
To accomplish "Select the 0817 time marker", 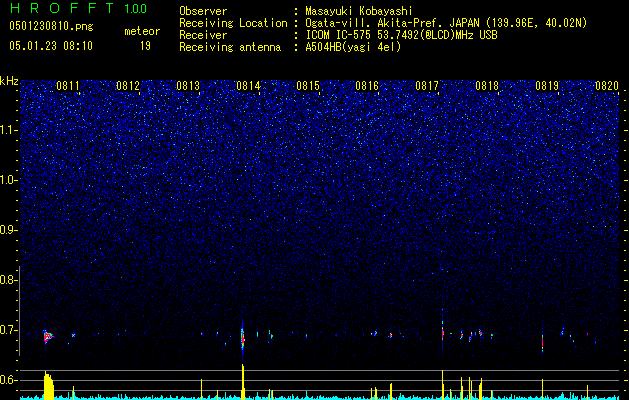I will click(427, 86).
